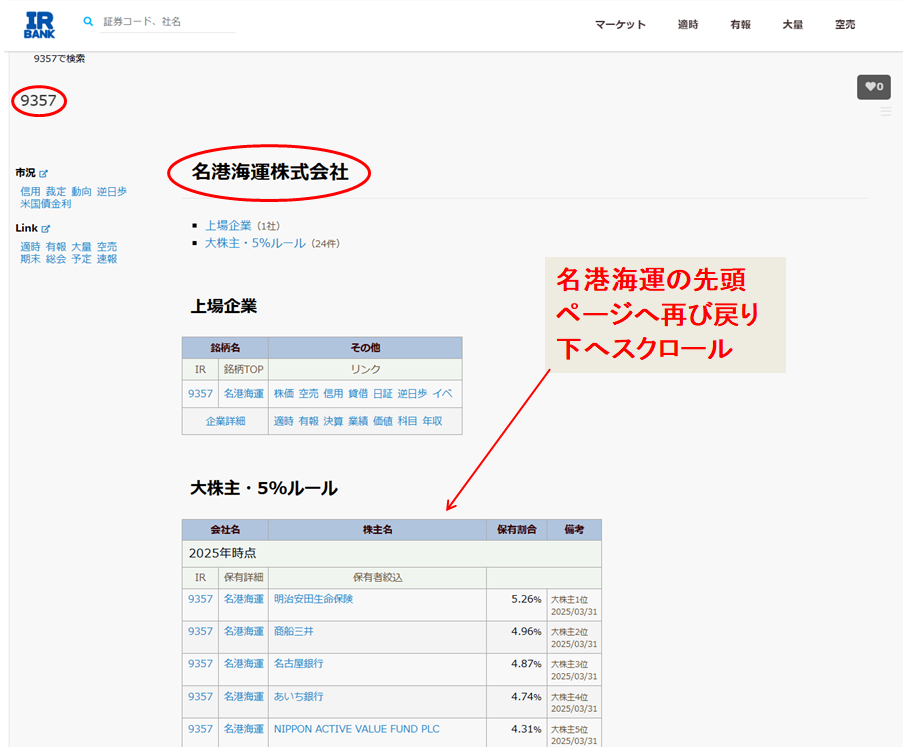This screenshot has height=747, width=903.
Task: Click the IR BANK logo
Action: (x=39, y=25)
